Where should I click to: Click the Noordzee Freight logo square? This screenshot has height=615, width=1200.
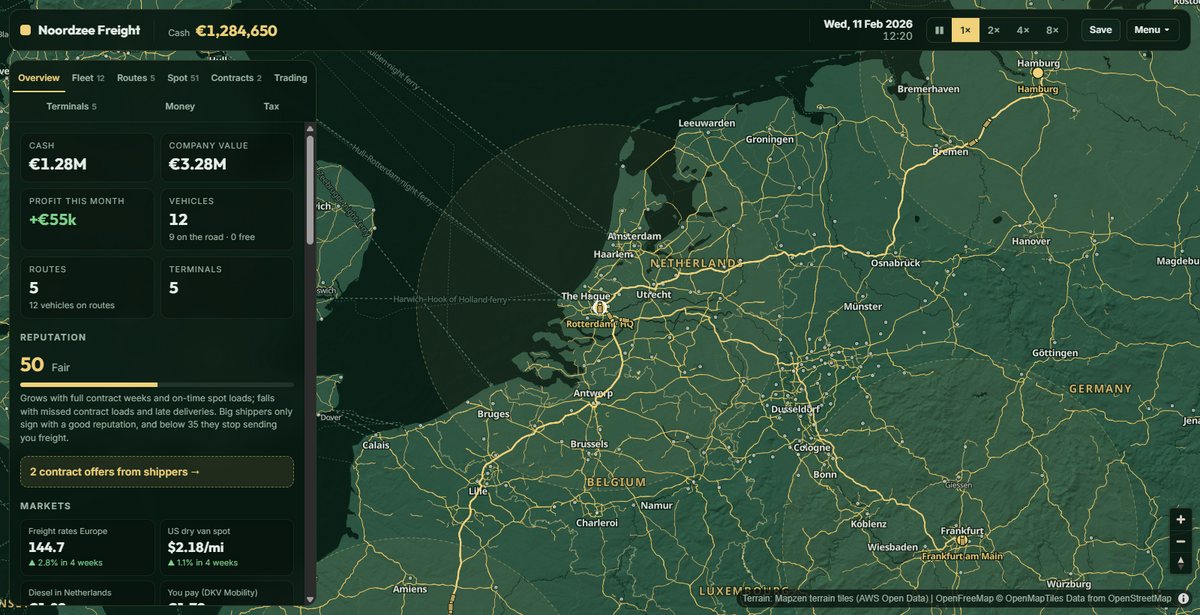[25, 30]
